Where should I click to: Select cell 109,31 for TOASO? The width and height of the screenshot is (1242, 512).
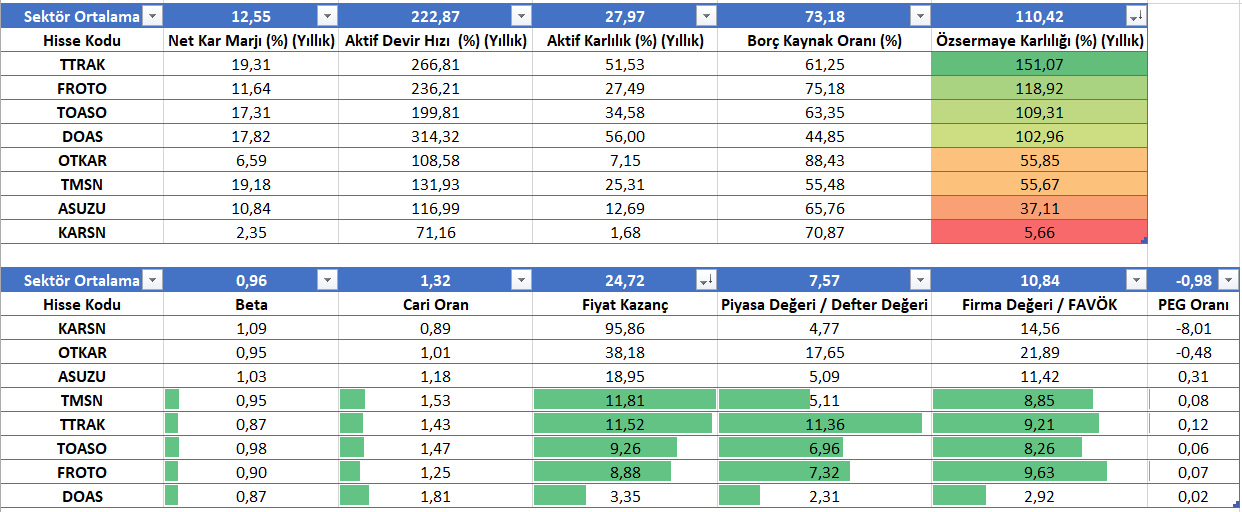pos(1039,112)
